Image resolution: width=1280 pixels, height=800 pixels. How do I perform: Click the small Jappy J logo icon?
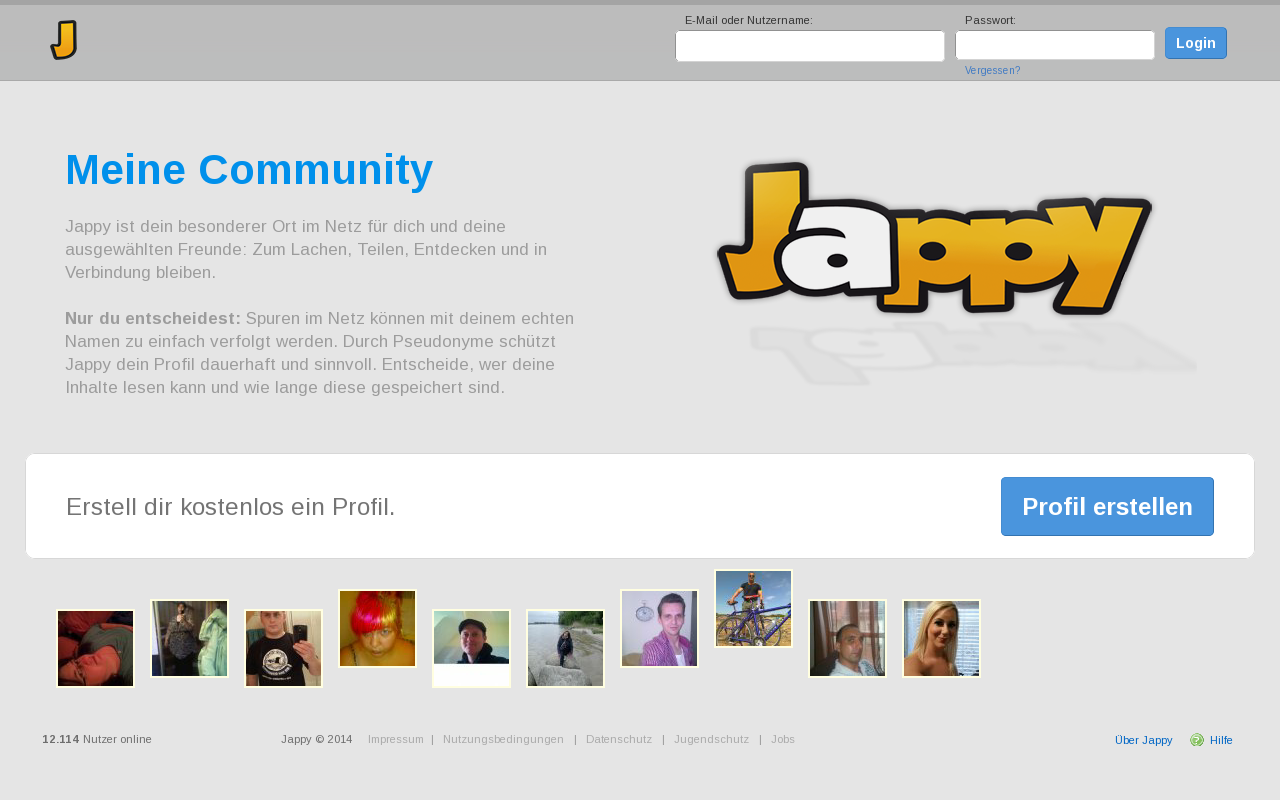coord(64,40)
